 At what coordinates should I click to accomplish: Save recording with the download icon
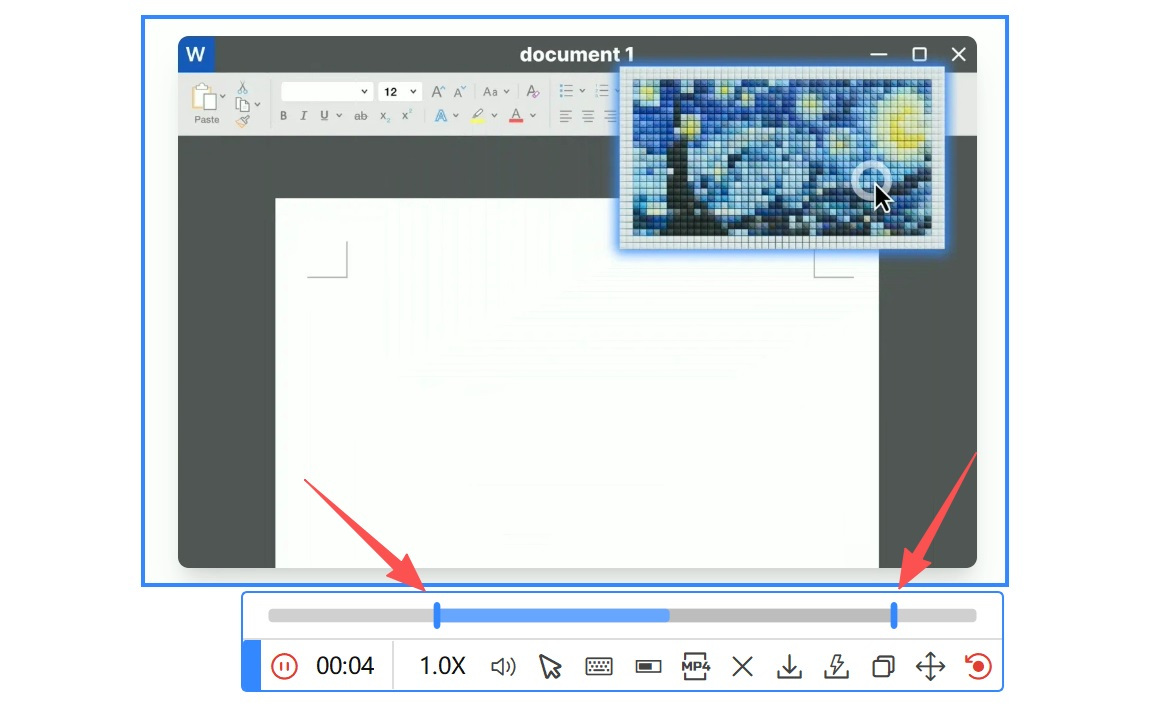tap(789, 667)
